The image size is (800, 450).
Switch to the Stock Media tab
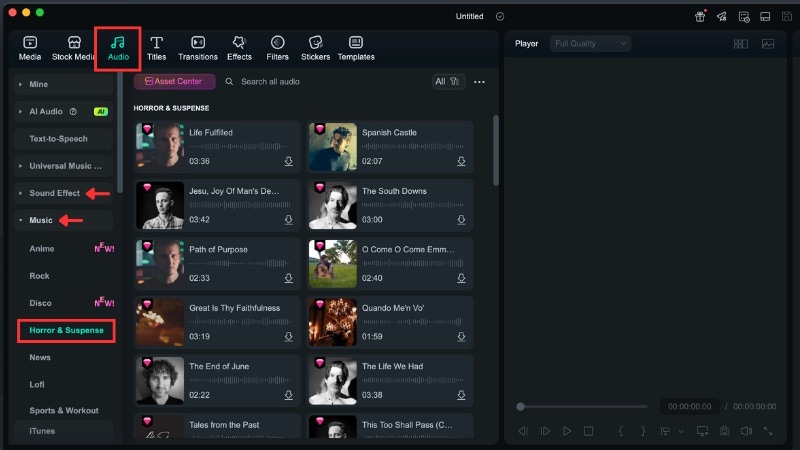point(72,48)
